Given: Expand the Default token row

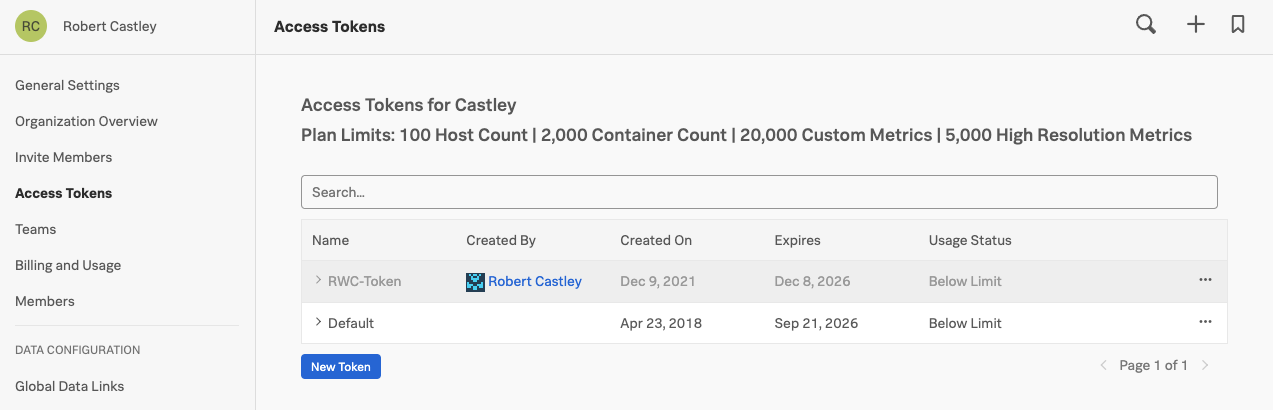Looking at the screenshot, I should point(318,322).
